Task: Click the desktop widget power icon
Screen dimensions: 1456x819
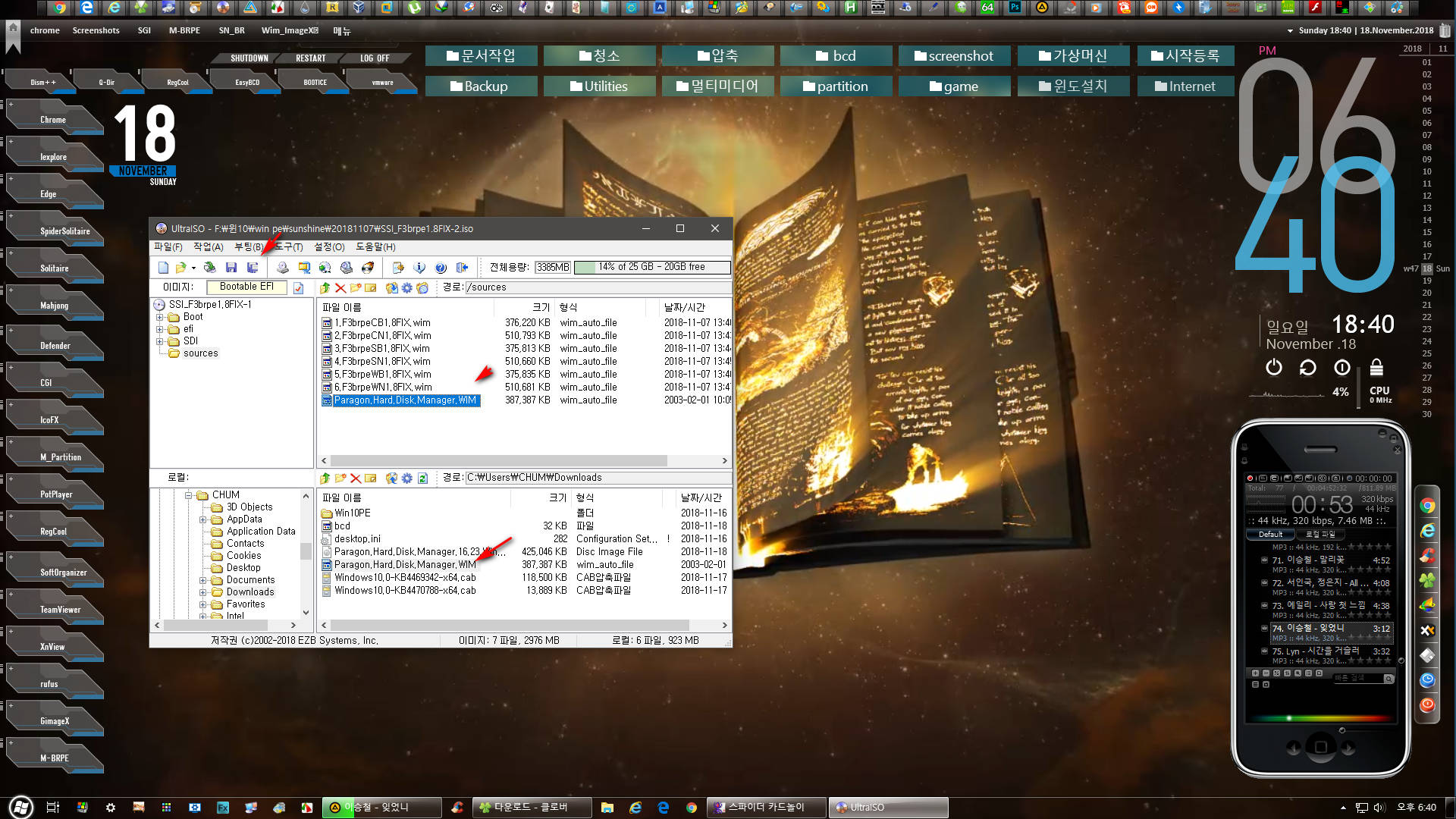Action: 1274,368
